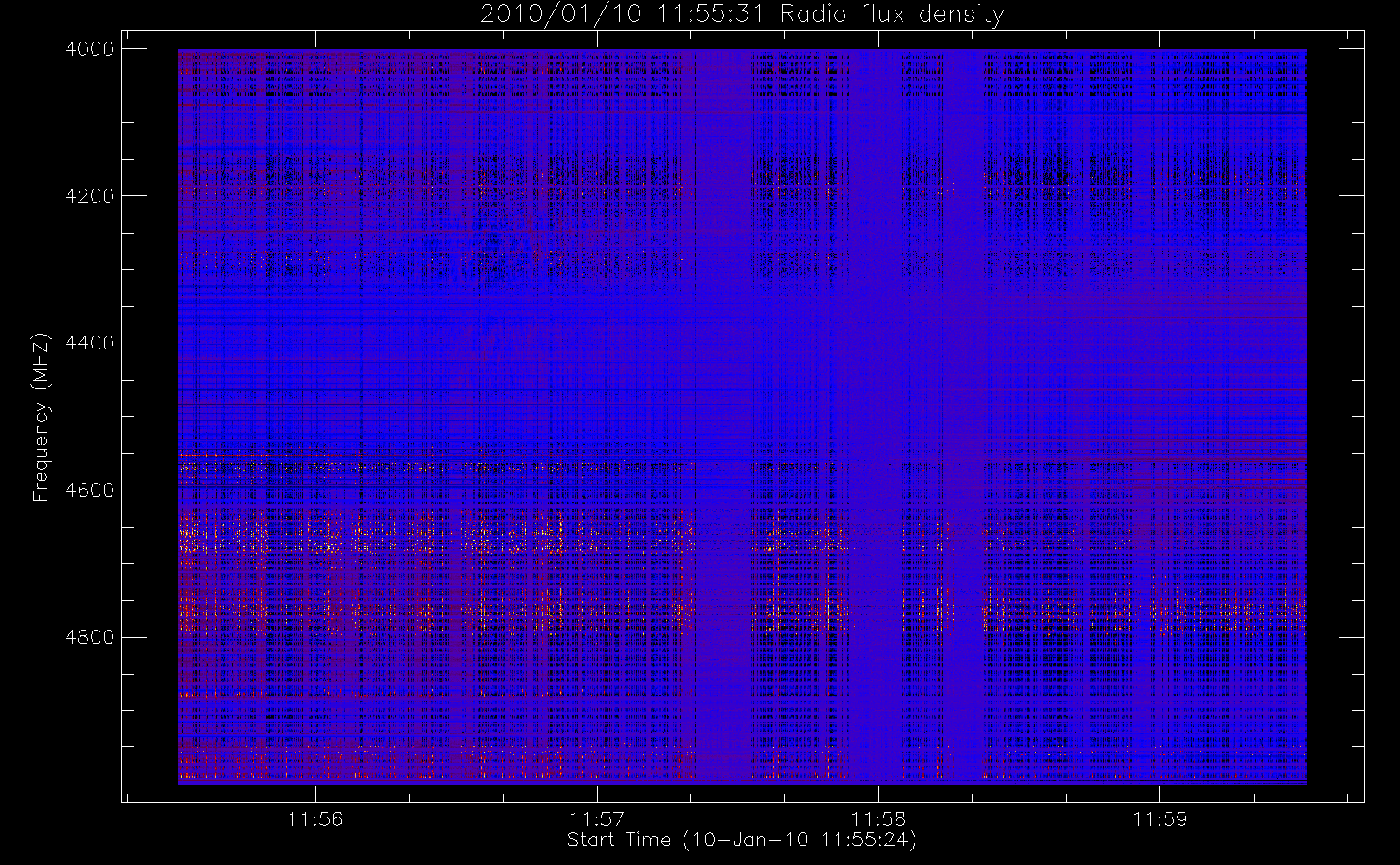Click the "Start Time (10-Jan-10 11:55:24)" axis label
The image size is (1400, 865).
(x=742, y=840)
